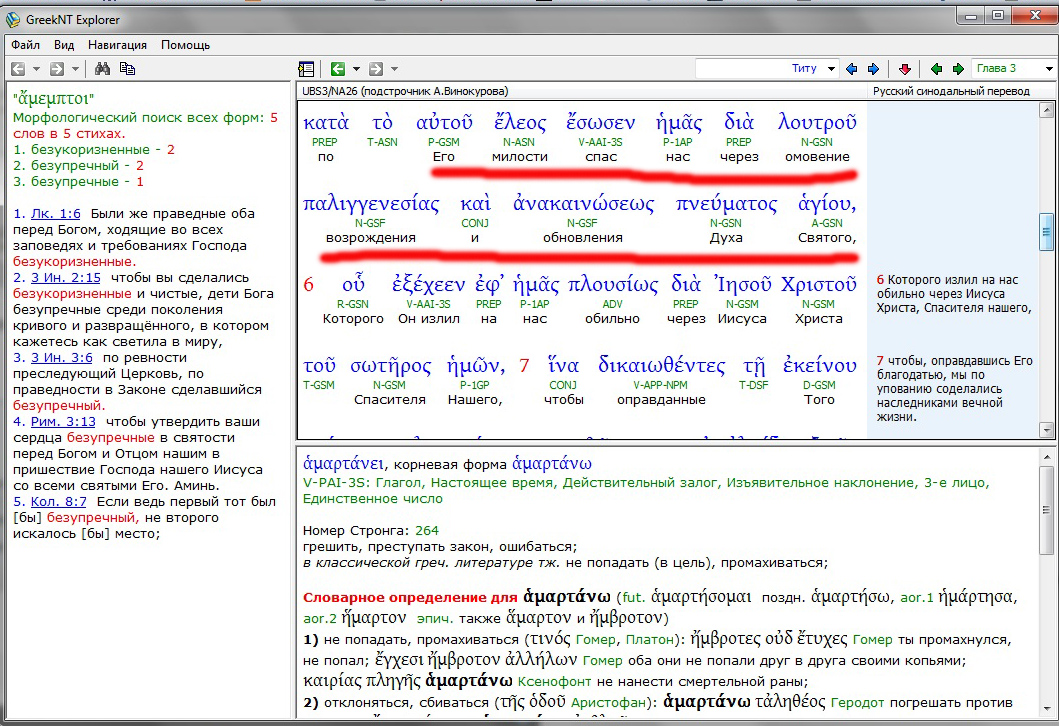Click the red down arrow icon

pyautogui.click(x=905, y=69)
